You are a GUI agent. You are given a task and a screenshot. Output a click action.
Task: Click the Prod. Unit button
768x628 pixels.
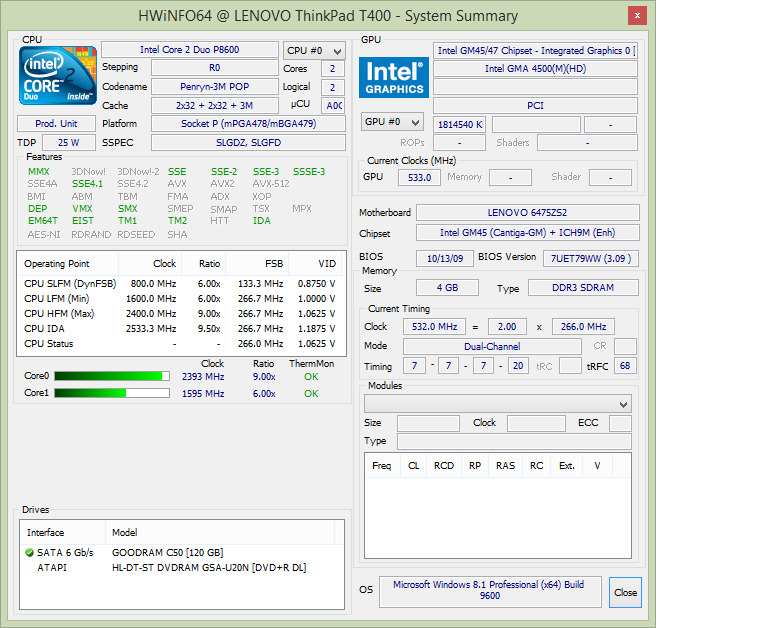coord(56,123)
